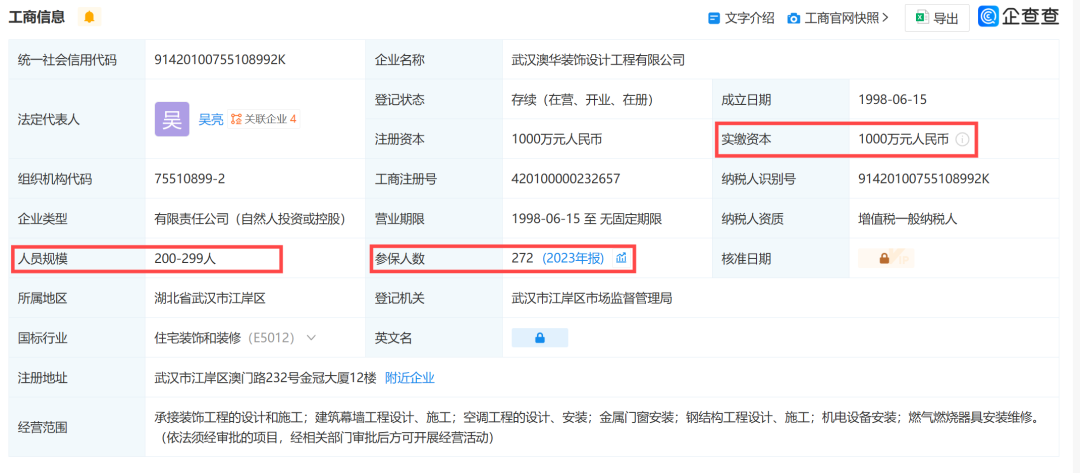Screen dimensions: 1080x473
Task: Open 文字介绍 view
Action: [741, 18]
